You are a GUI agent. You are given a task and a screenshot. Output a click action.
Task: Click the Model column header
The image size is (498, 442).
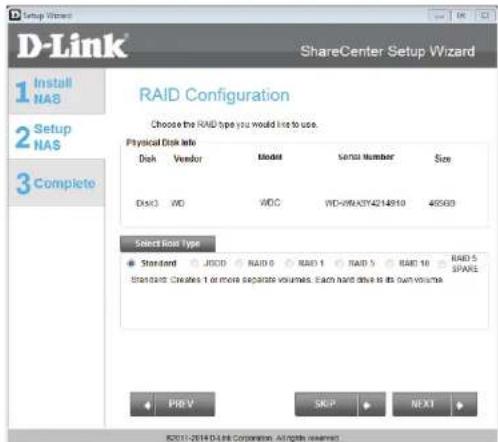[270, 157]
